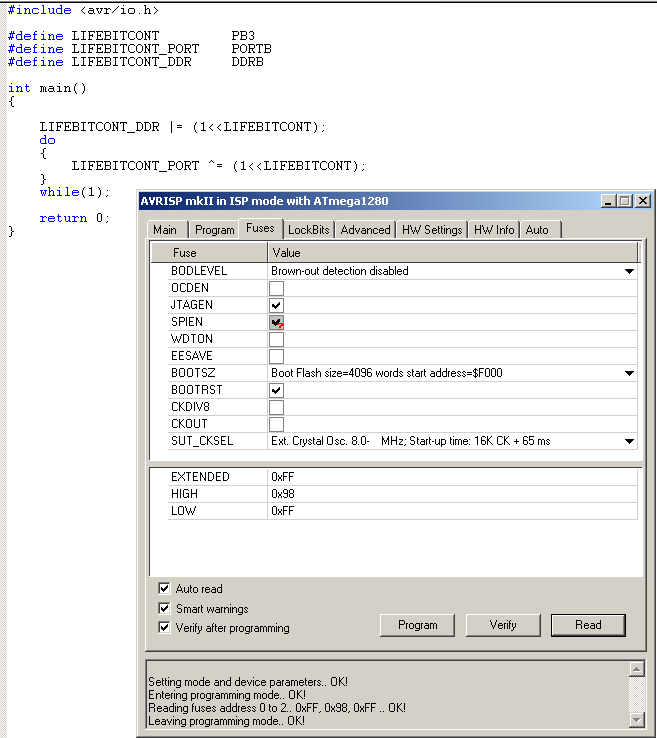657x738 pixels.
Task: Click the EXTENDED fuse byte label
Action: tap(200, 477)
